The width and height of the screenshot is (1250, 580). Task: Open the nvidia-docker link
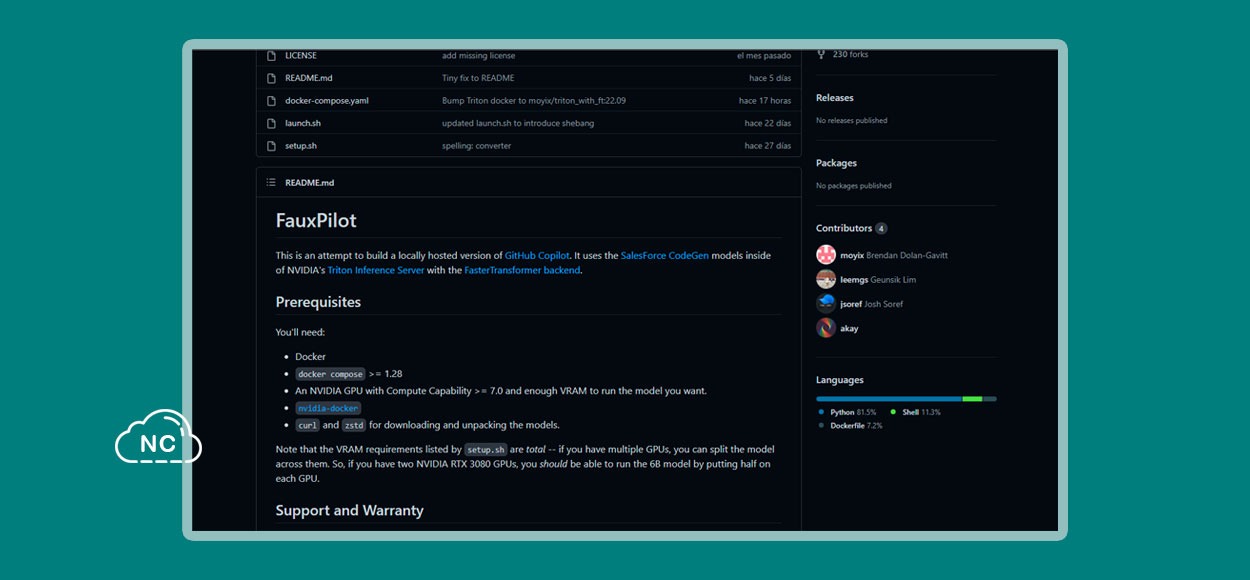(x=328, y=408)
